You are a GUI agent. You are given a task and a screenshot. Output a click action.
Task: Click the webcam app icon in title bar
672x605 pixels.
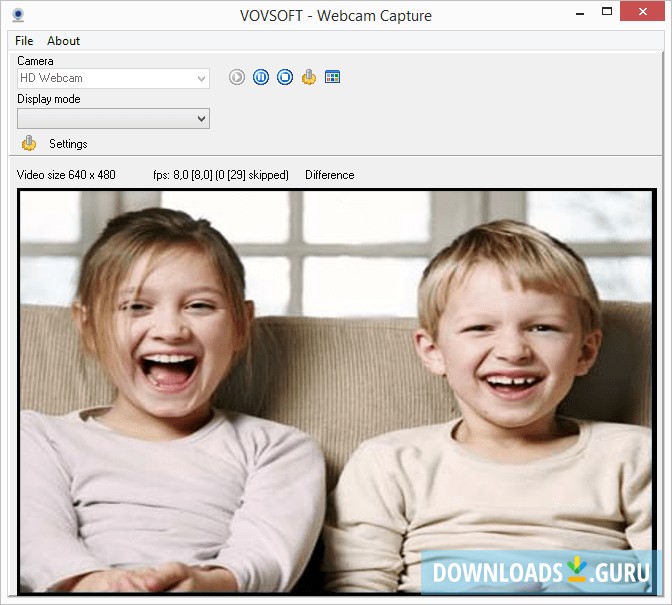[17, 15]
